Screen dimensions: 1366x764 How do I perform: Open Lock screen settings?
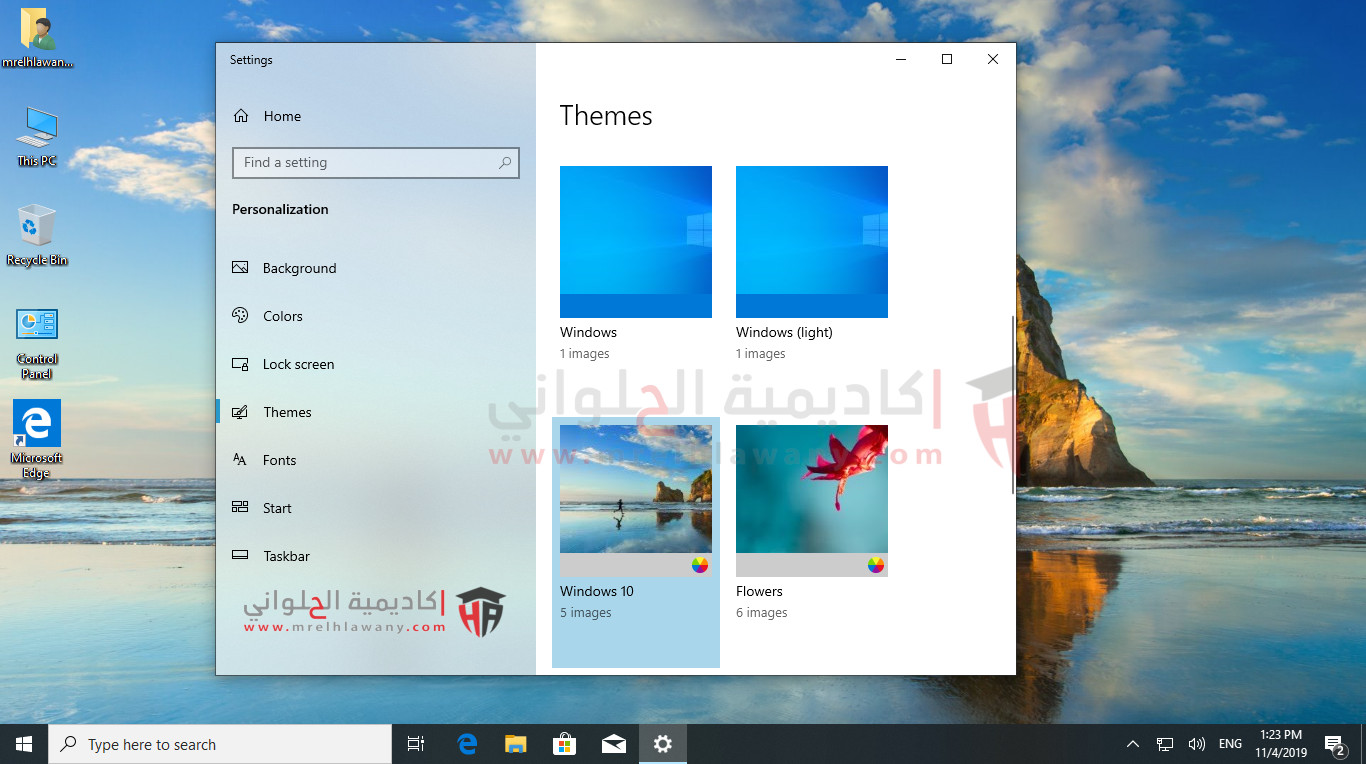pos(297,364)
